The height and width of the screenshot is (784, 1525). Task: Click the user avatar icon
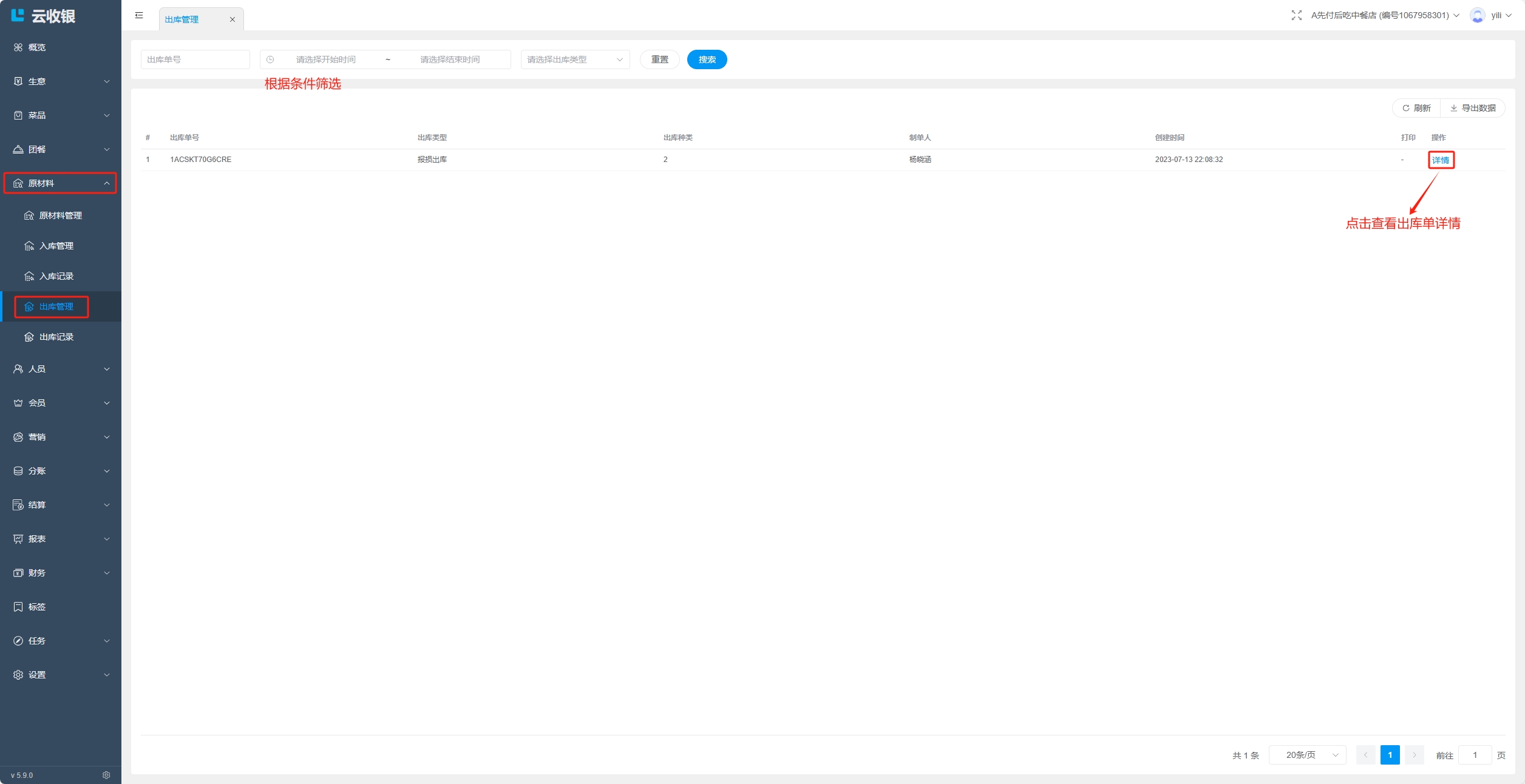[x=1477, y=15]
